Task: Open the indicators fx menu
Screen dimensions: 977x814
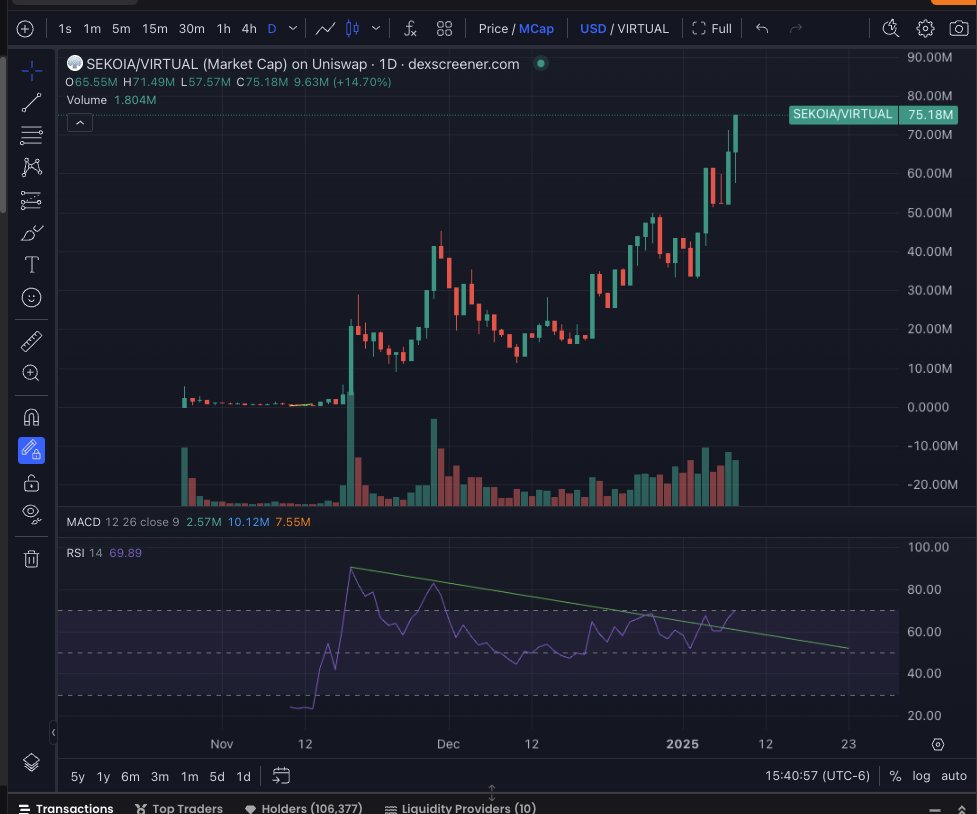Action: (x=410, y=29)
